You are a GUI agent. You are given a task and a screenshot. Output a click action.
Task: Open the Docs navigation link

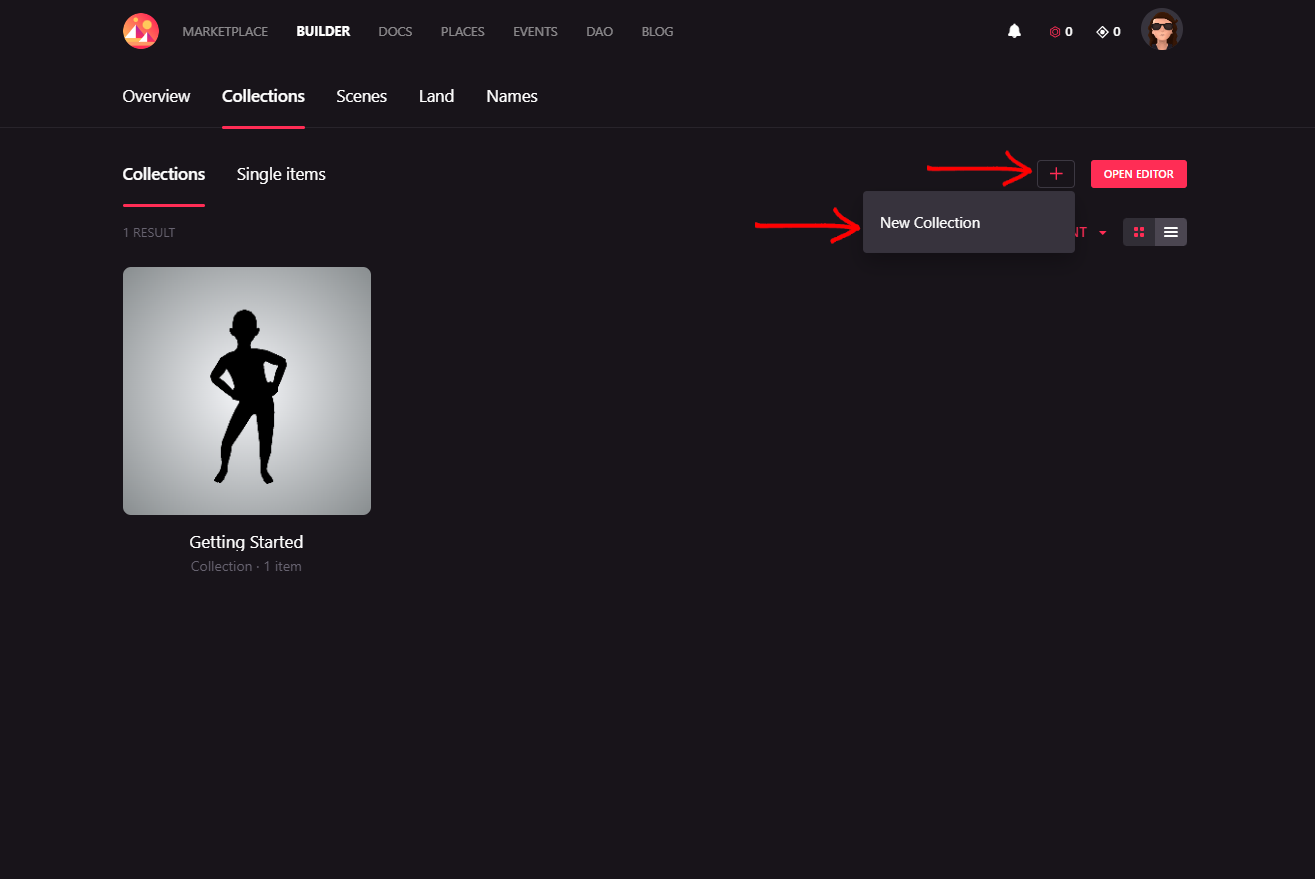coord(395,32)
